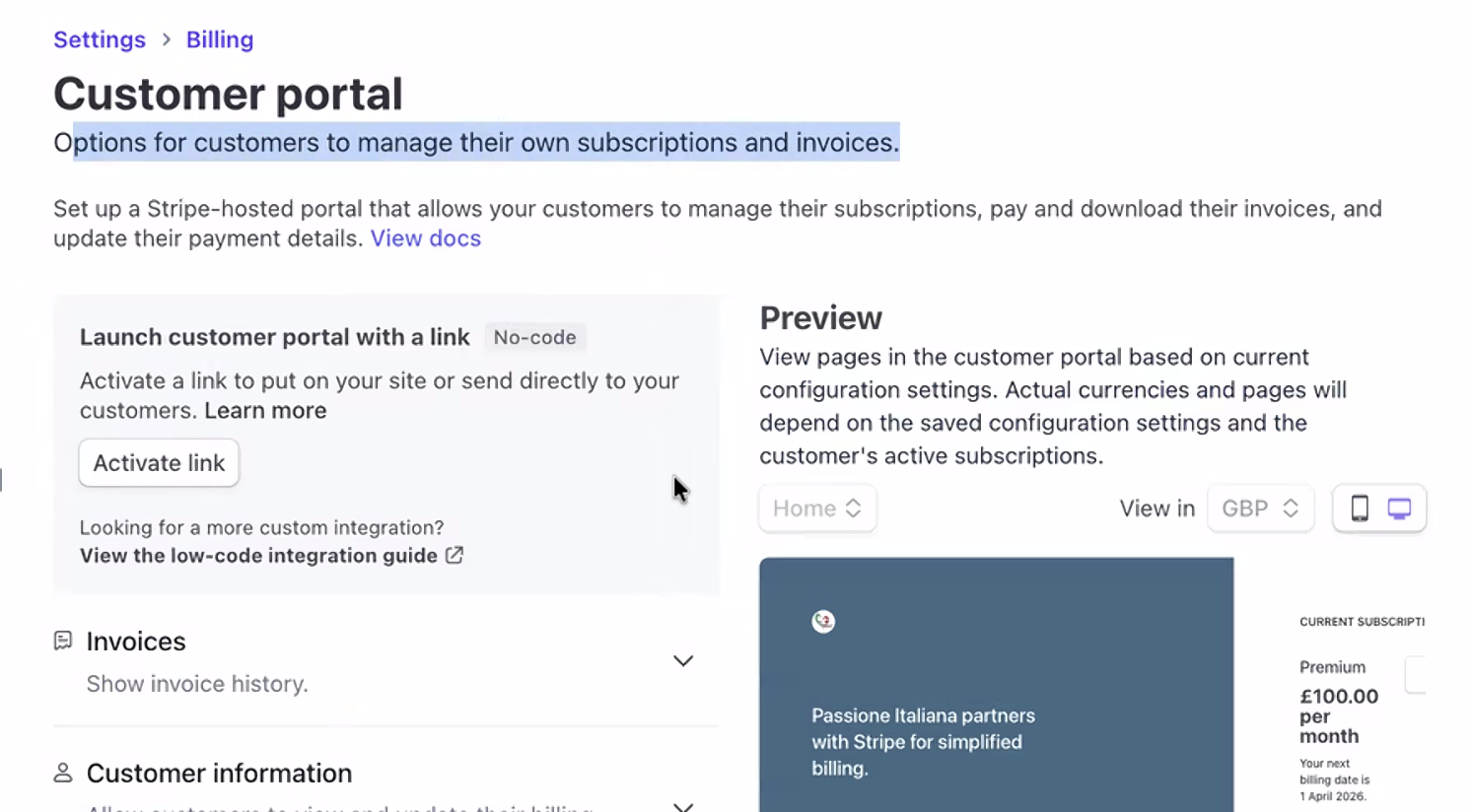This screenshot has height=812, width=1471.
Task: Click the No-code badge
Action: coord(534,337)
